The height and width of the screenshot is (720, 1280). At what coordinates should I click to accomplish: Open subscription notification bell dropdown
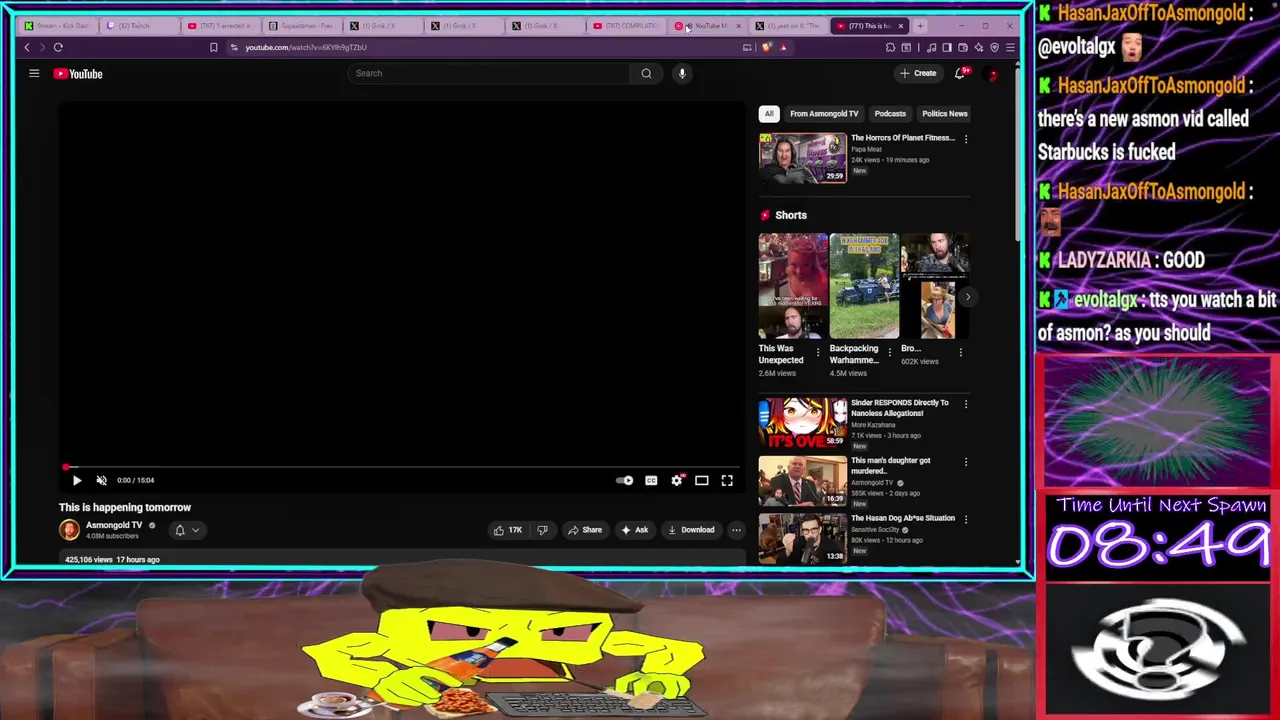pos(187,530)
